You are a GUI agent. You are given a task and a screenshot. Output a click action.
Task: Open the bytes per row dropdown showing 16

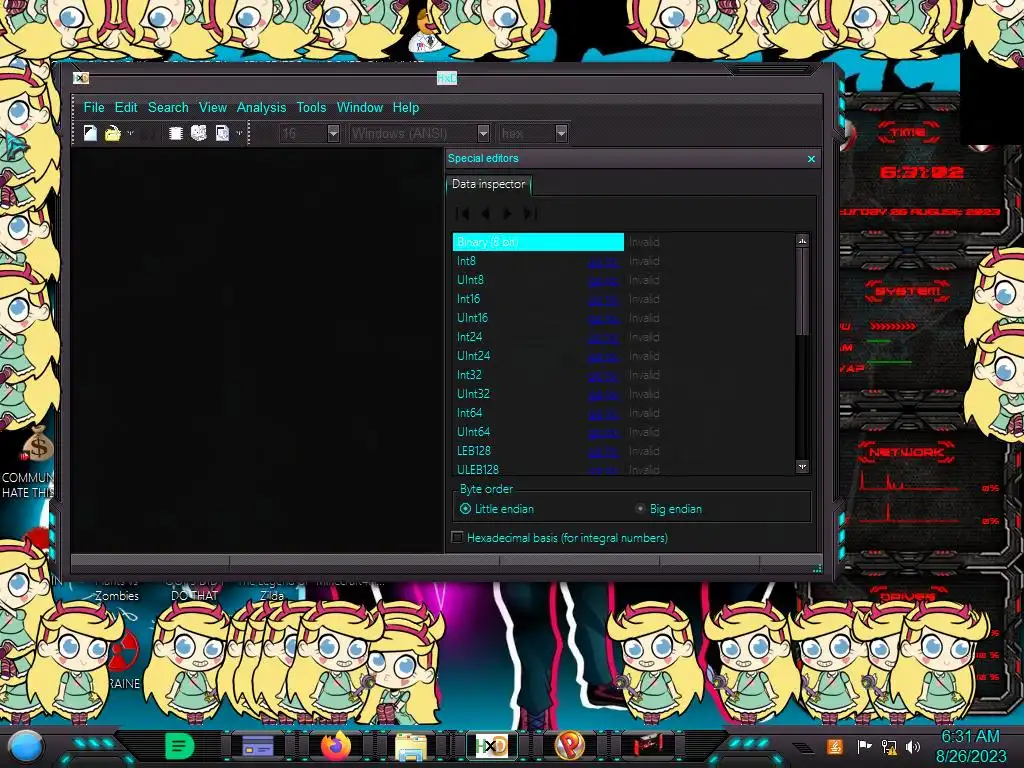pyautogui.click(x=333, y=133)
